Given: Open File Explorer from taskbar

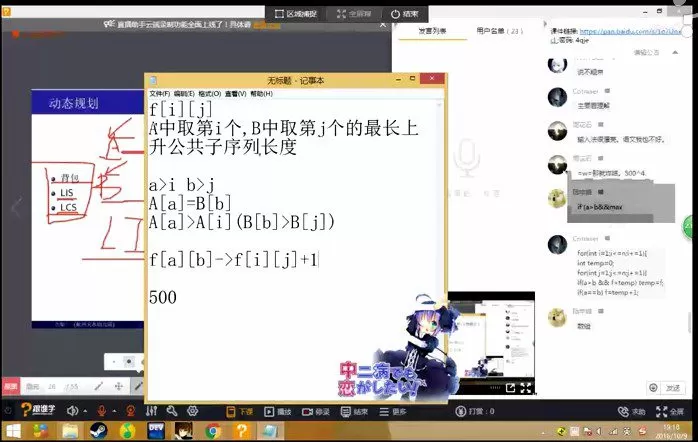Looking at the screenshot, I should [x=70, y=430].
